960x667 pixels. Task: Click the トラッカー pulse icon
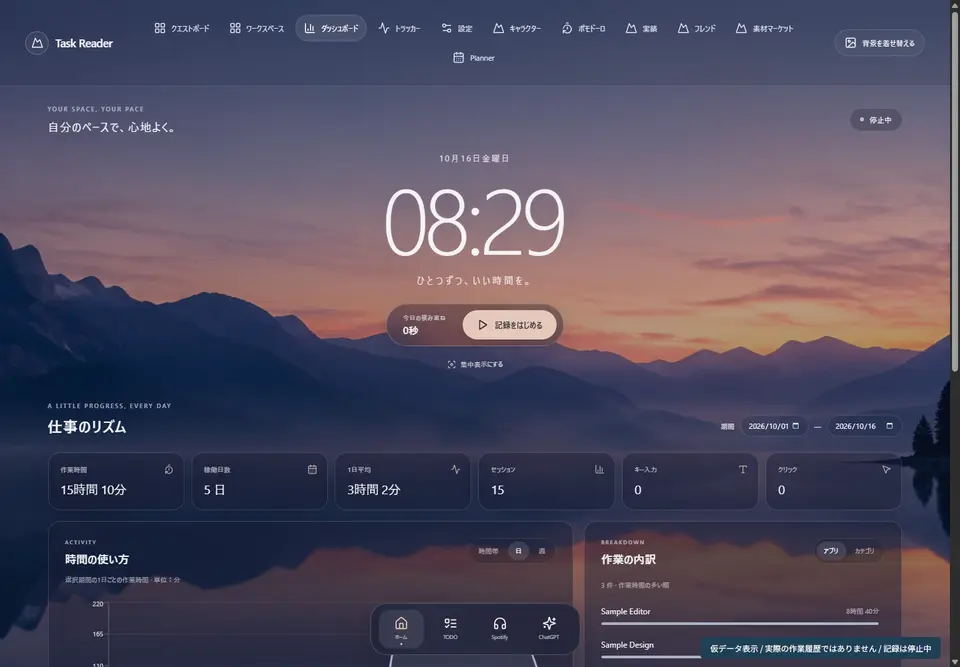coord(384,28)
